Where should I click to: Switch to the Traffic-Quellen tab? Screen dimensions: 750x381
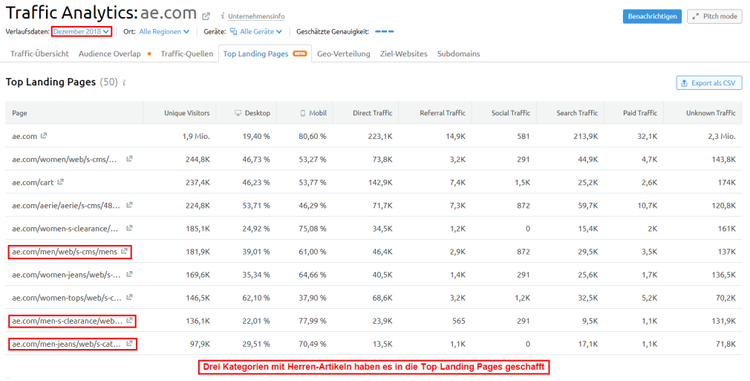click(x=187, y=54)
